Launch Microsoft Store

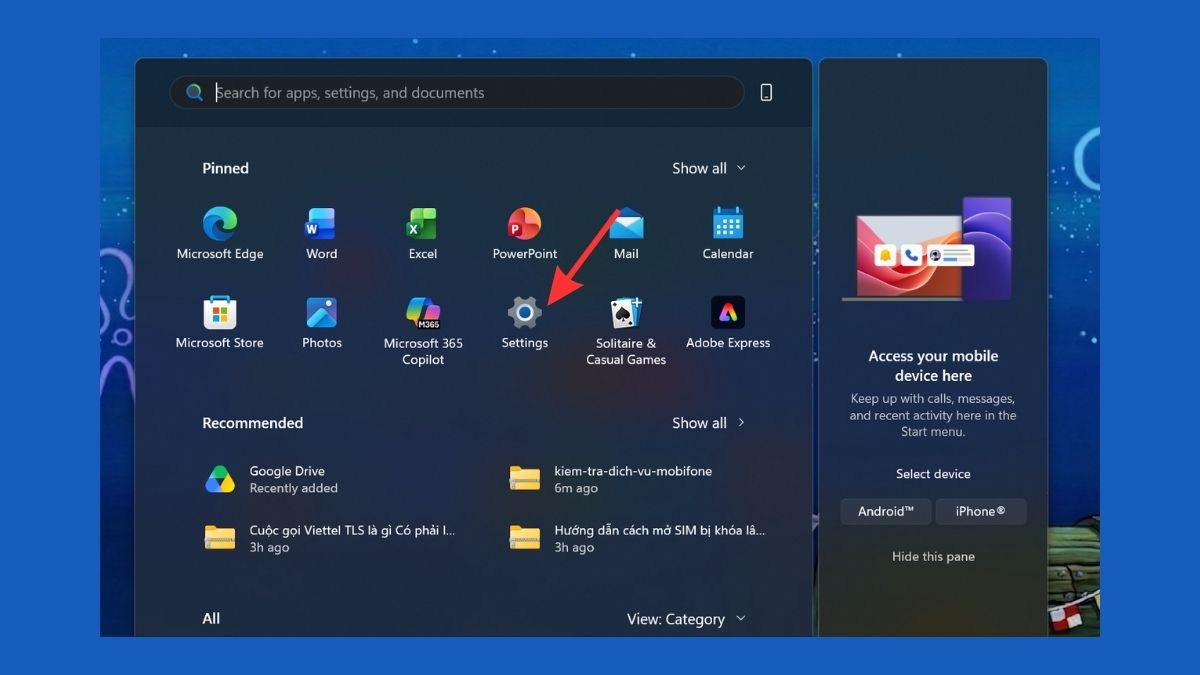pyautogui.click(x=220, y=322)
